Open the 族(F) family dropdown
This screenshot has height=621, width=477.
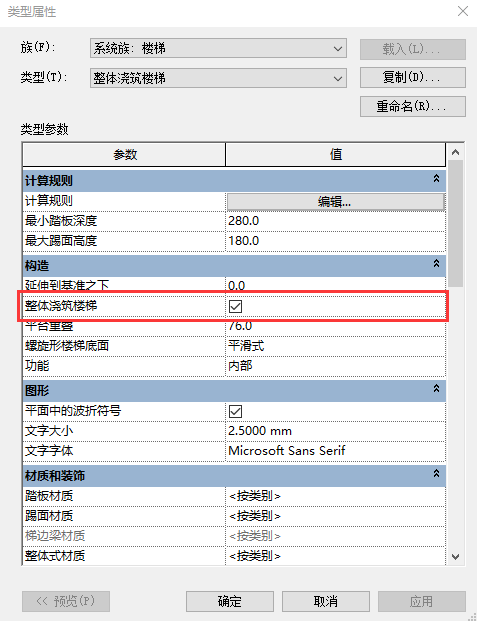[x=218, y=48]
